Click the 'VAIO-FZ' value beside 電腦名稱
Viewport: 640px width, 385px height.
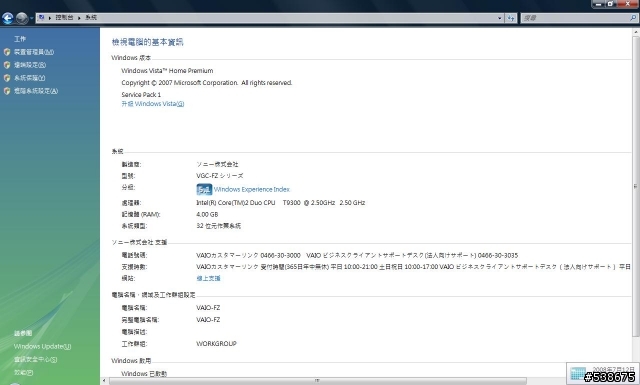(208, 308)
